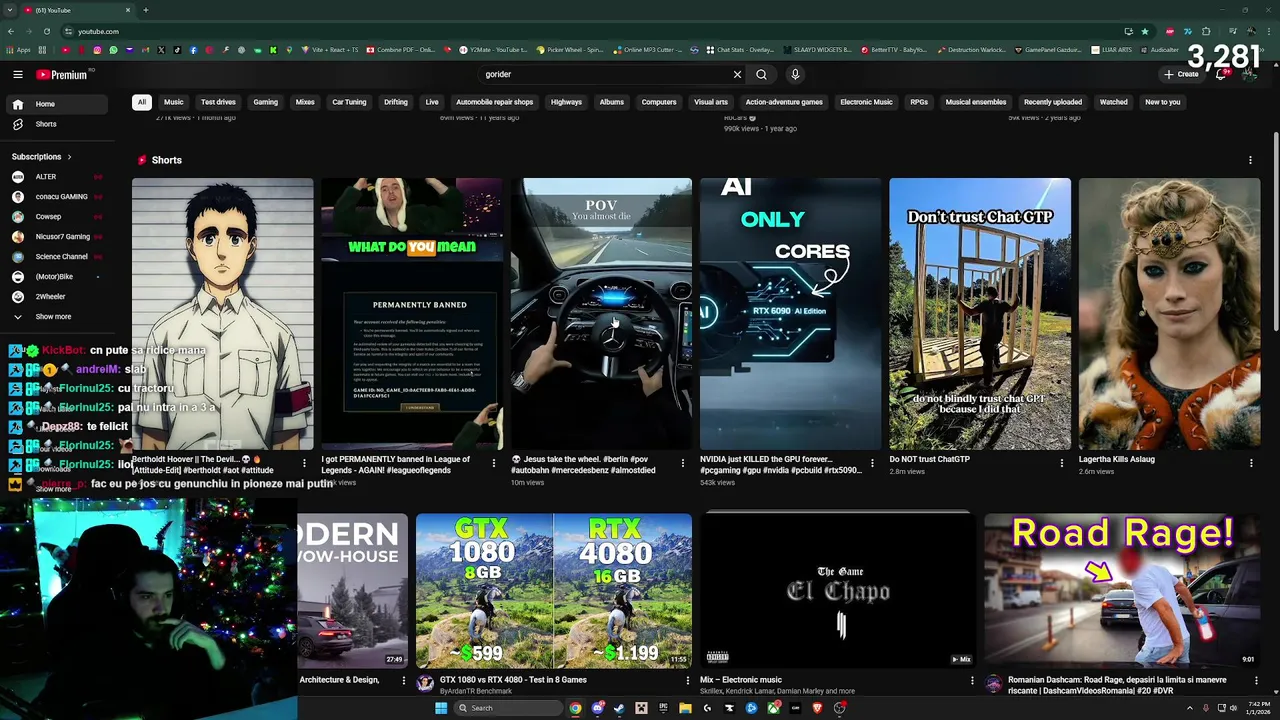Select the 'All' filter chip
Image resolution: width=1280 pixels, height=720 pixels.
142,102
